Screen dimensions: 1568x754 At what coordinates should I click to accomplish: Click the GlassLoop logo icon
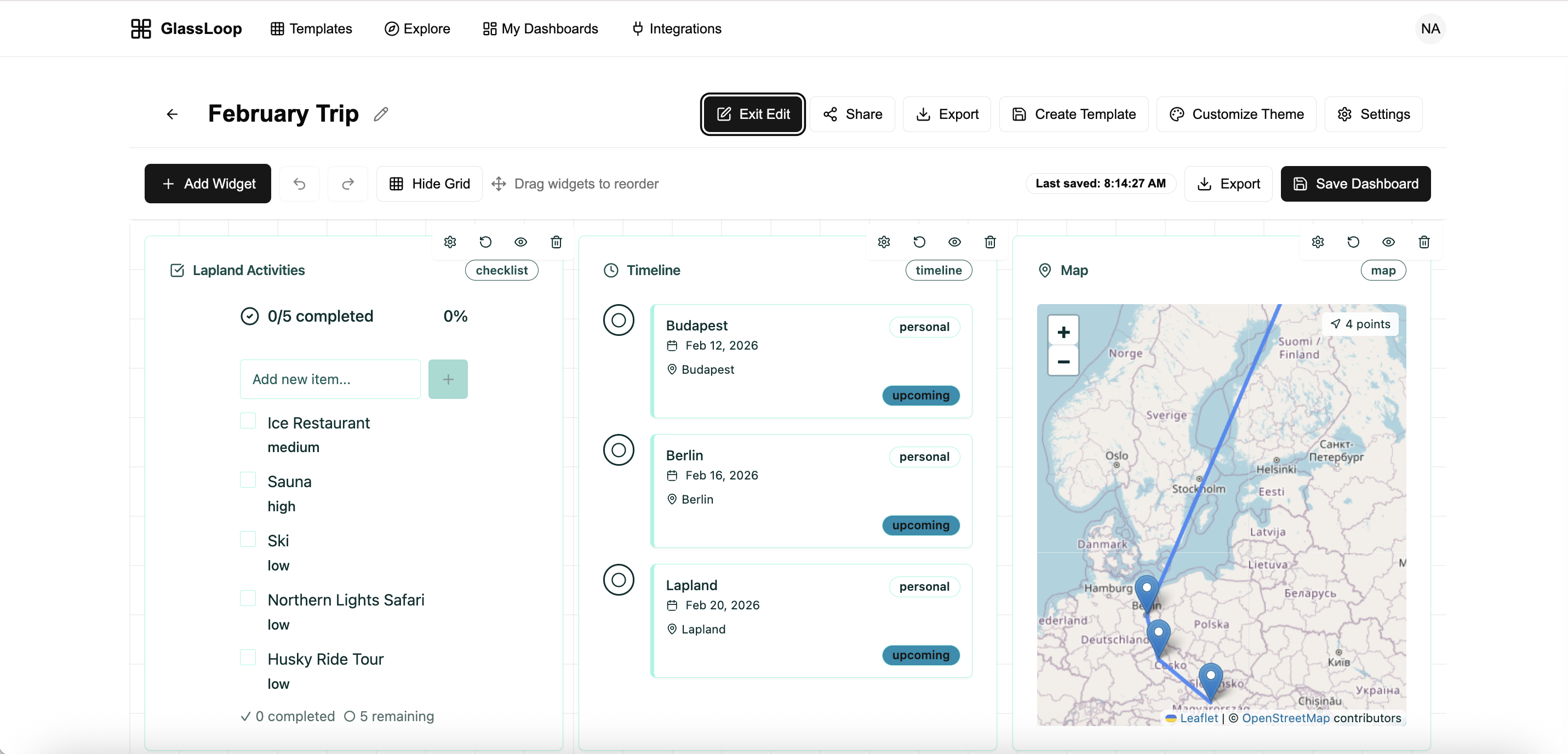click(x=141, y=28)
